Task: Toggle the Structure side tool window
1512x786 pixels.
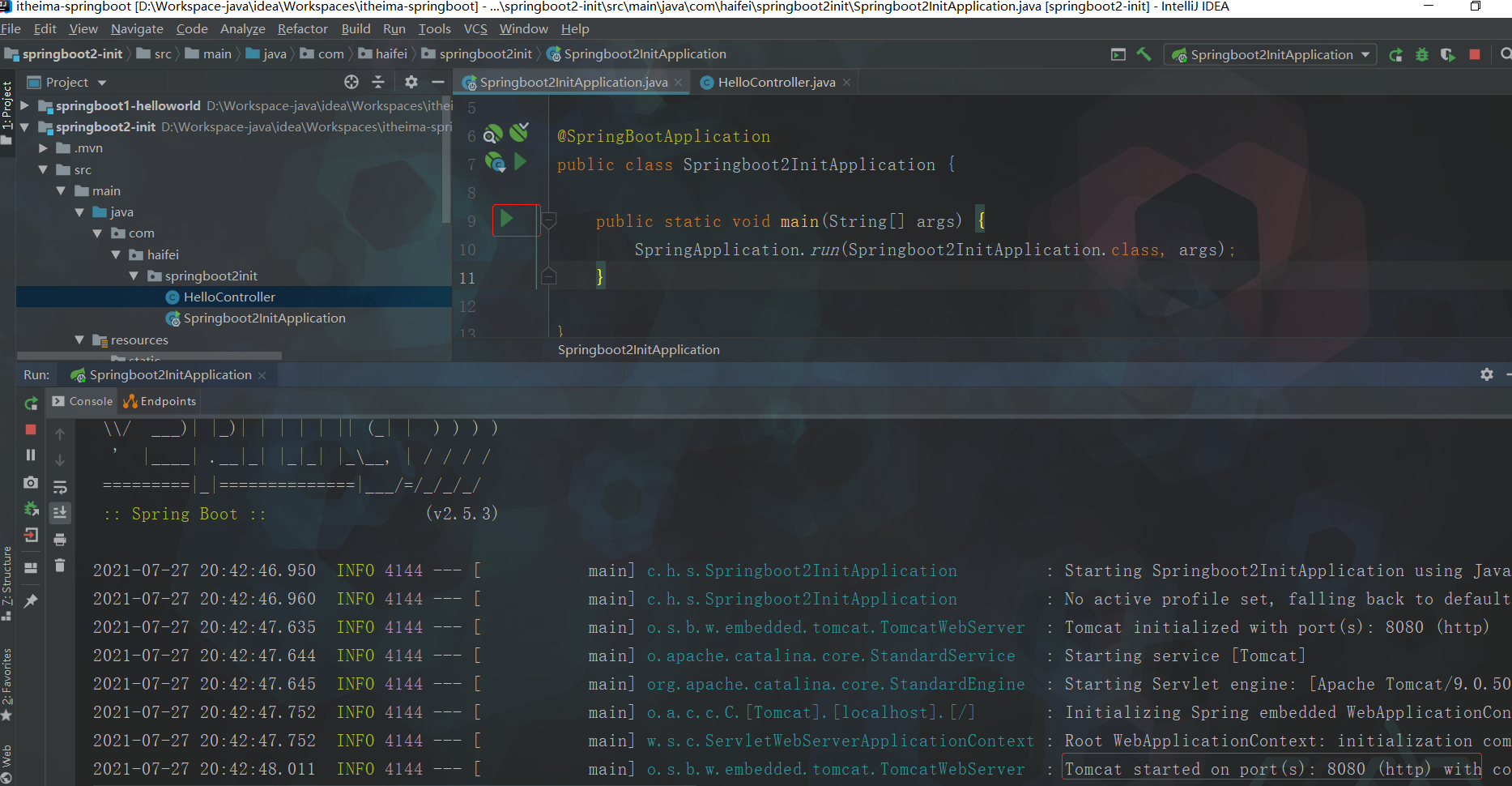Action: pyautogui.click(x=6, y=582)
